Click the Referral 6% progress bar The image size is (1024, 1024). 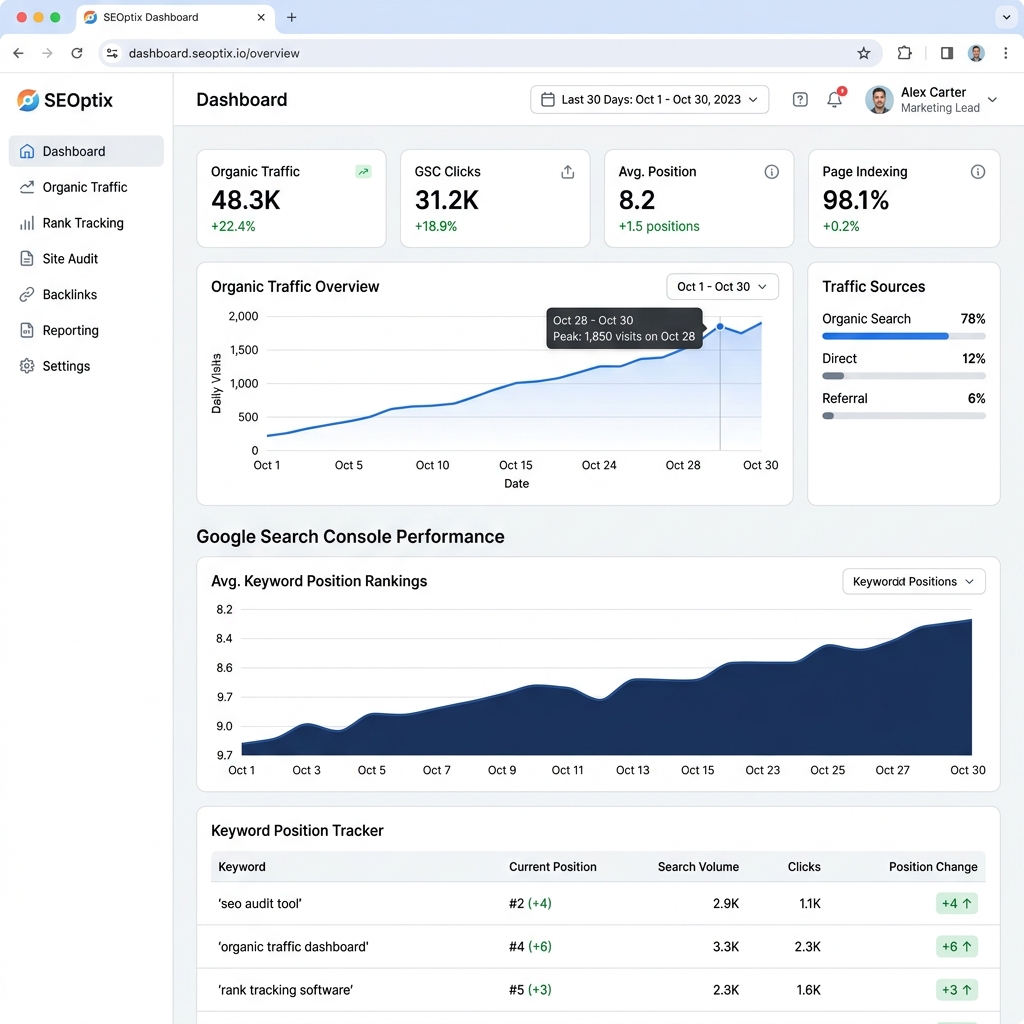coord(904,416)
